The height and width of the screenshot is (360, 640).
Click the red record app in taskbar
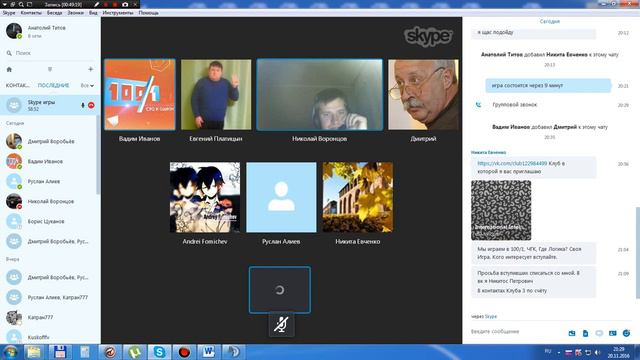(x=184, y=352)
